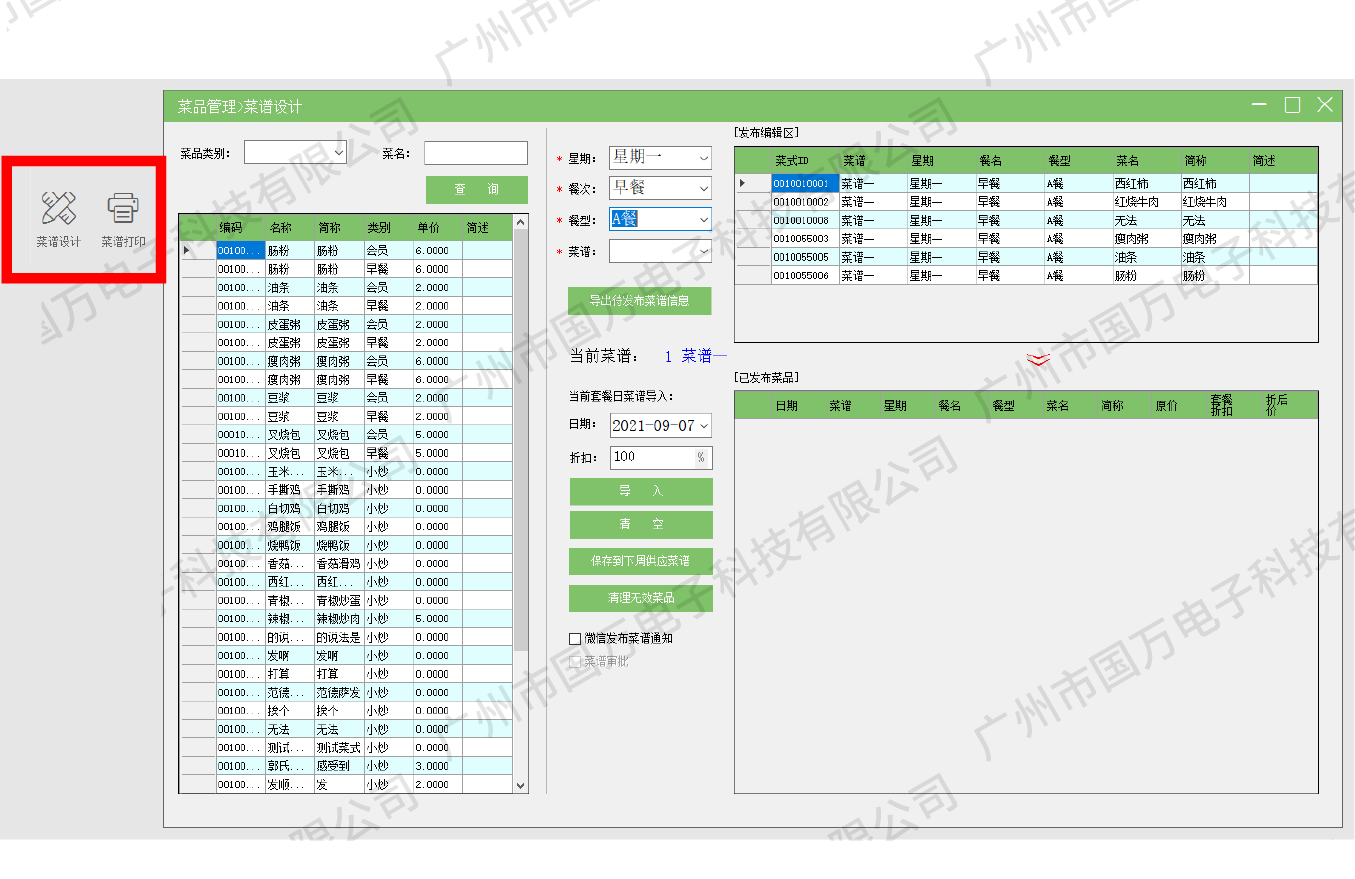Click the 保存到下周供应菜谱 button
Screen dimensions: 1355x879
pyautogui.click(x=640, y=561)
